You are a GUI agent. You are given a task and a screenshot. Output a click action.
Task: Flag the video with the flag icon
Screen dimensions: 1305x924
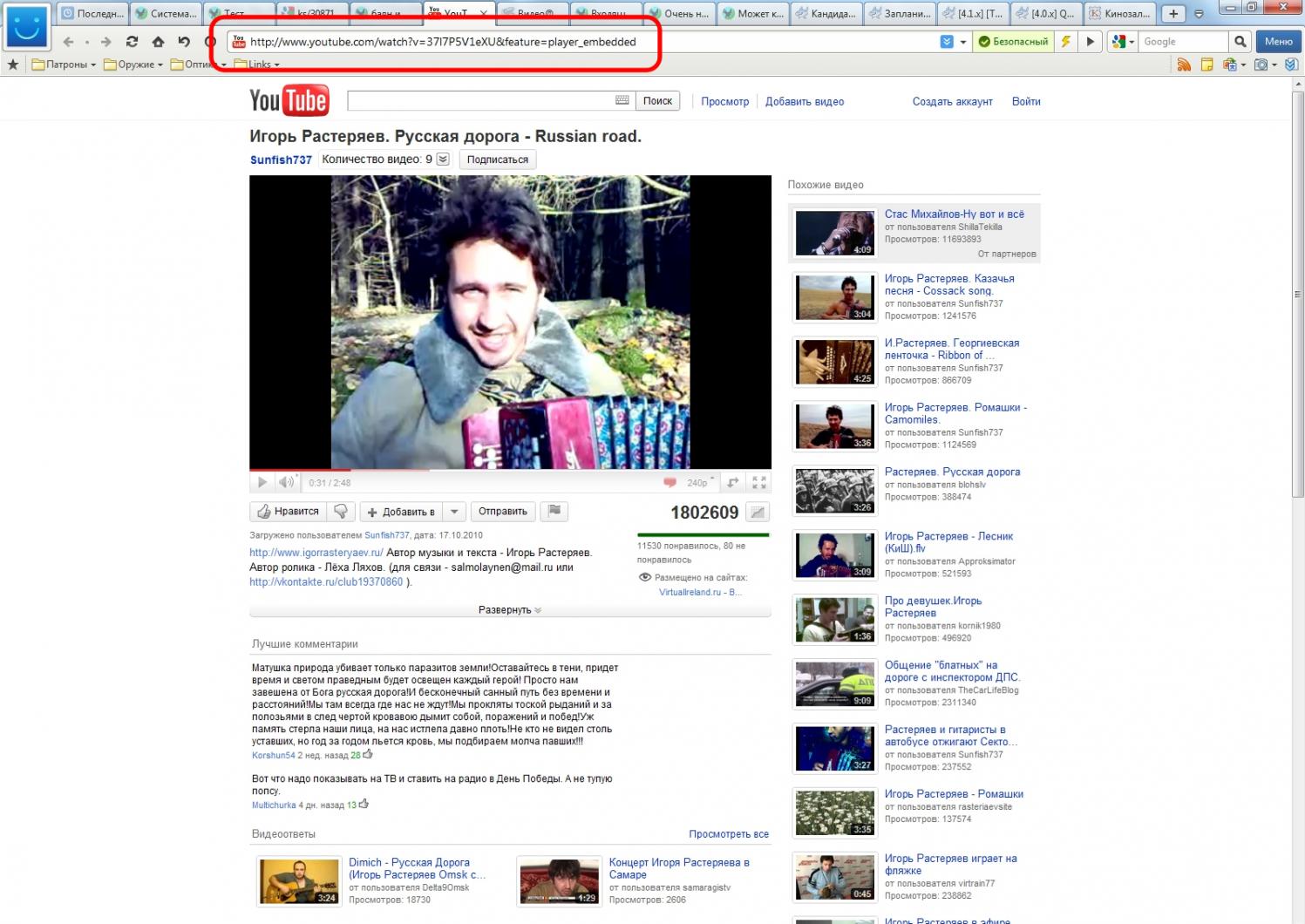point(554,512)
